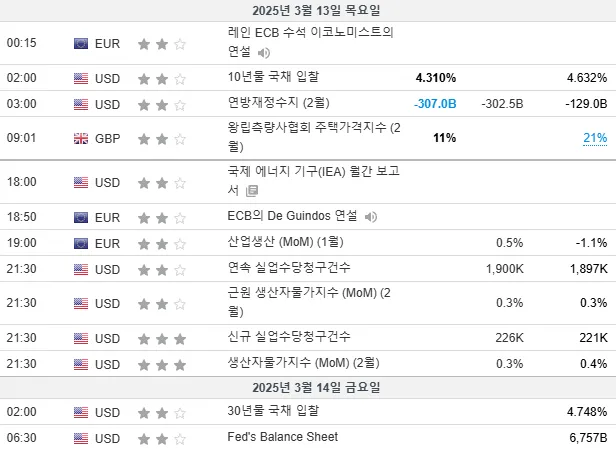Click EU flag in 00:15 row
Viewport: 616px width, 449px height.
click(81, 43)
